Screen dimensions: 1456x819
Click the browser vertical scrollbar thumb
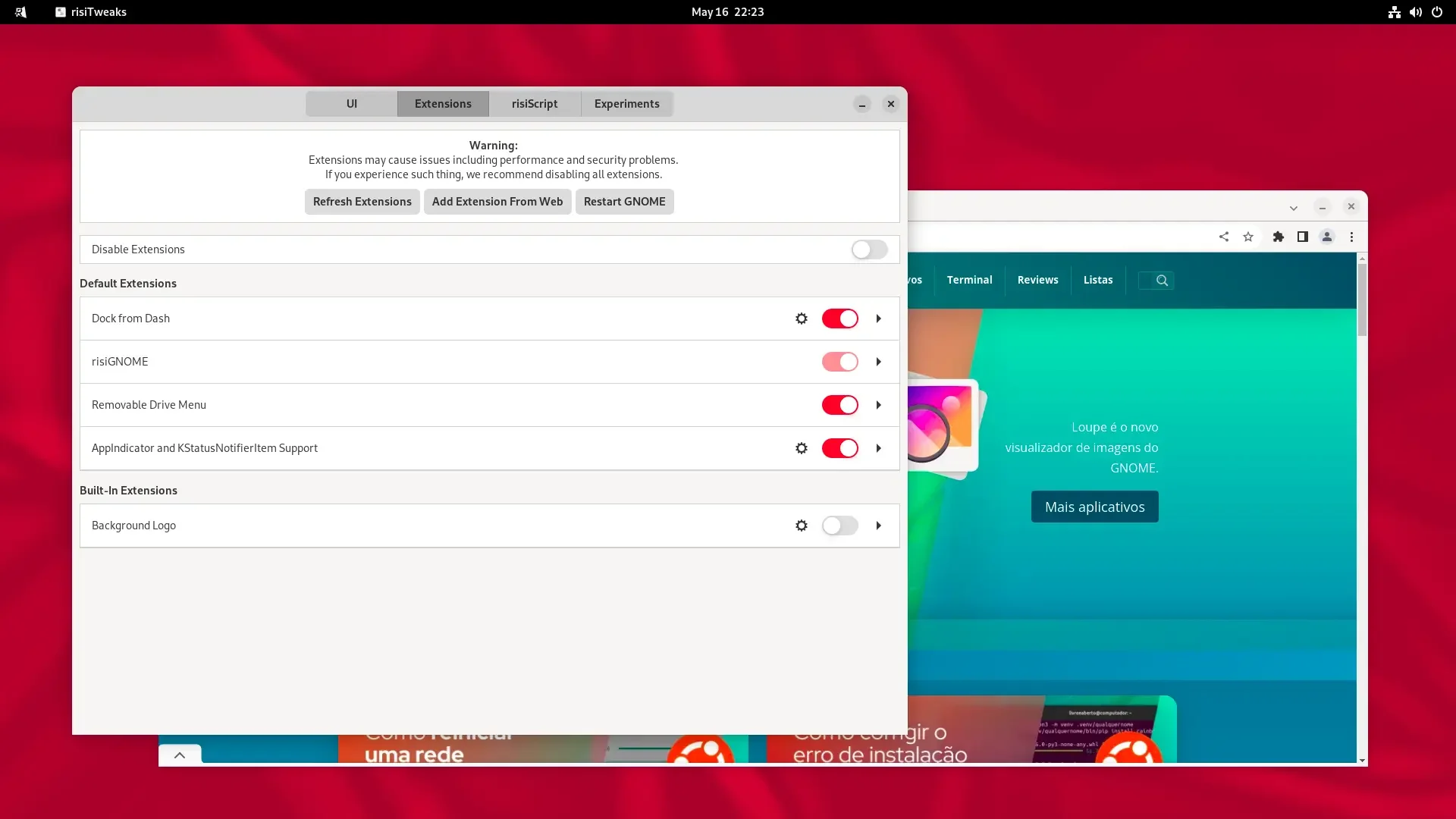(1362, 300)
